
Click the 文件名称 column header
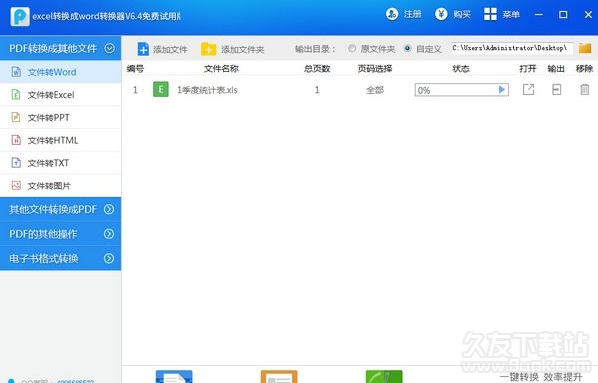(x=221, y=69)
